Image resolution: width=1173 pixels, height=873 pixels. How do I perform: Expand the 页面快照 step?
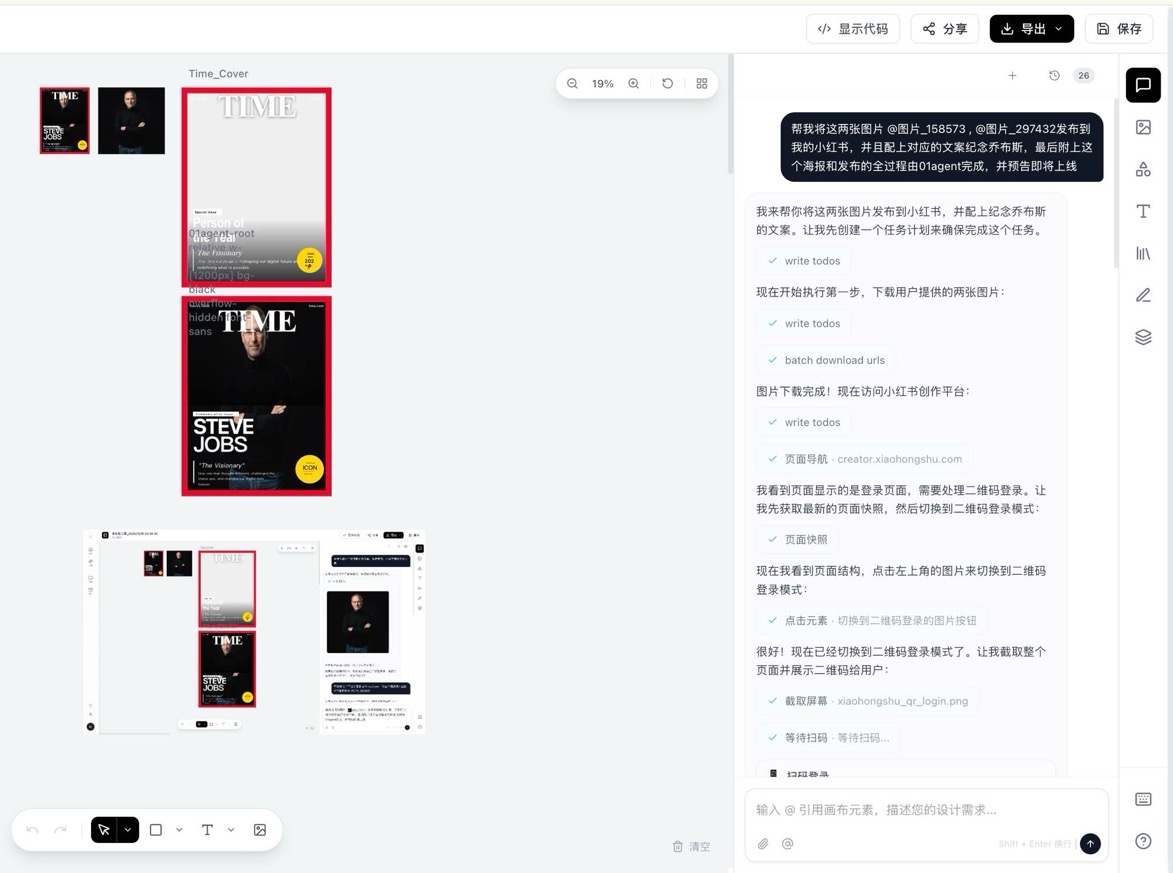click(x=797, y=539)
